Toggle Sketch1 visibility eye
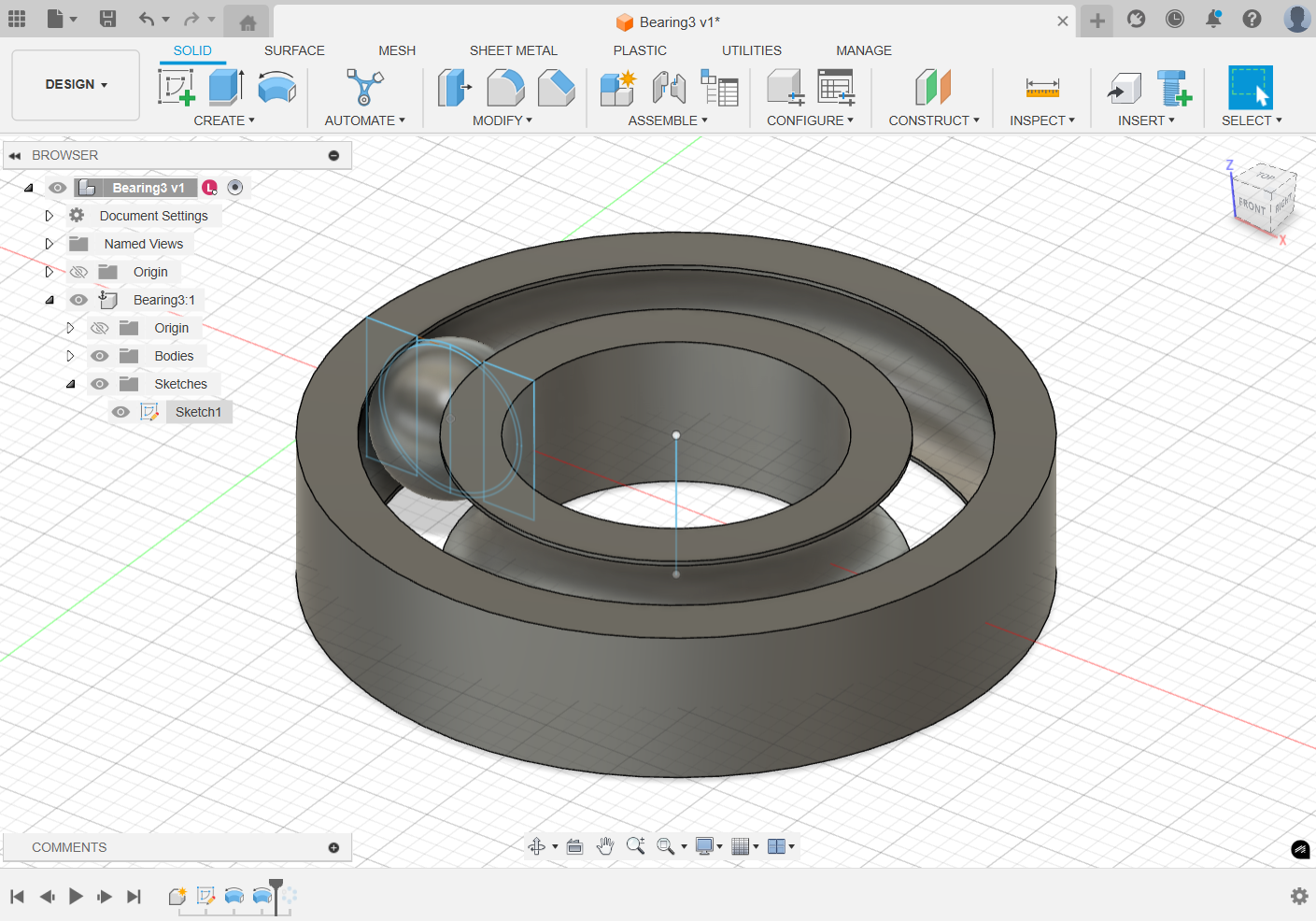This screenshot has width=1316, height=921. coord(120,412)
